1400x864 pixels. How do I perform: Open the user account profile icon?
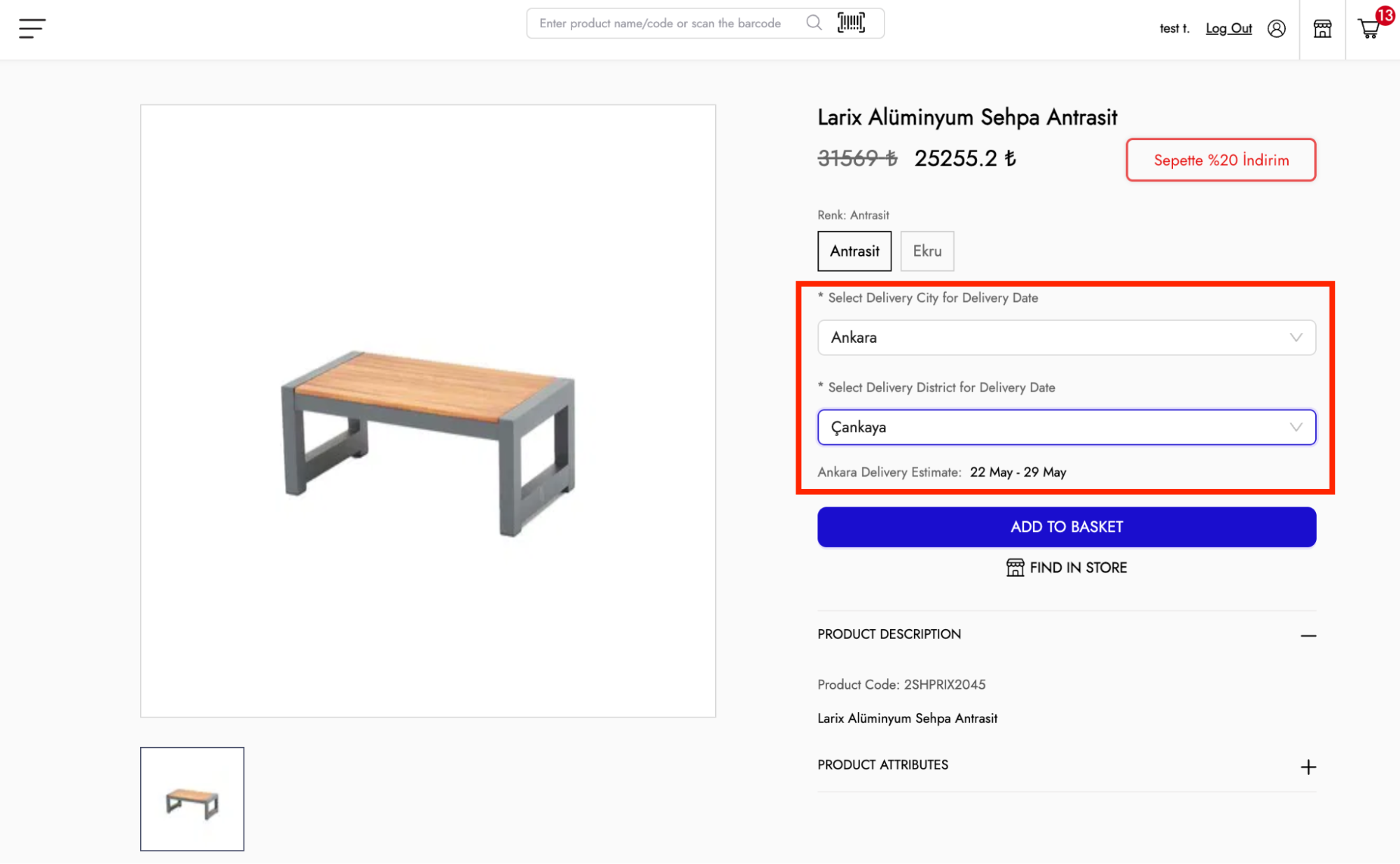point(1276,29)
